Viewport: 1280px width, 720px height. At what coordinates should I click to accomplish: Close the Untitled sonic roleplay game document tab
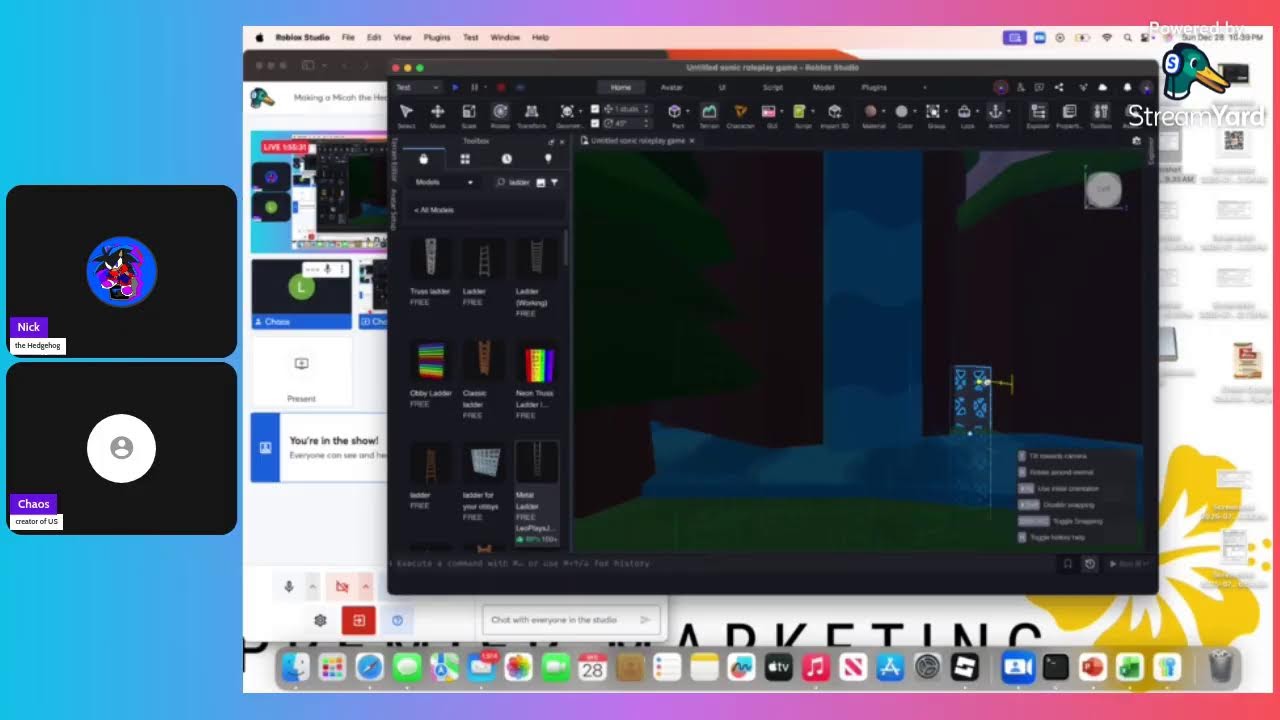point(692,141)
